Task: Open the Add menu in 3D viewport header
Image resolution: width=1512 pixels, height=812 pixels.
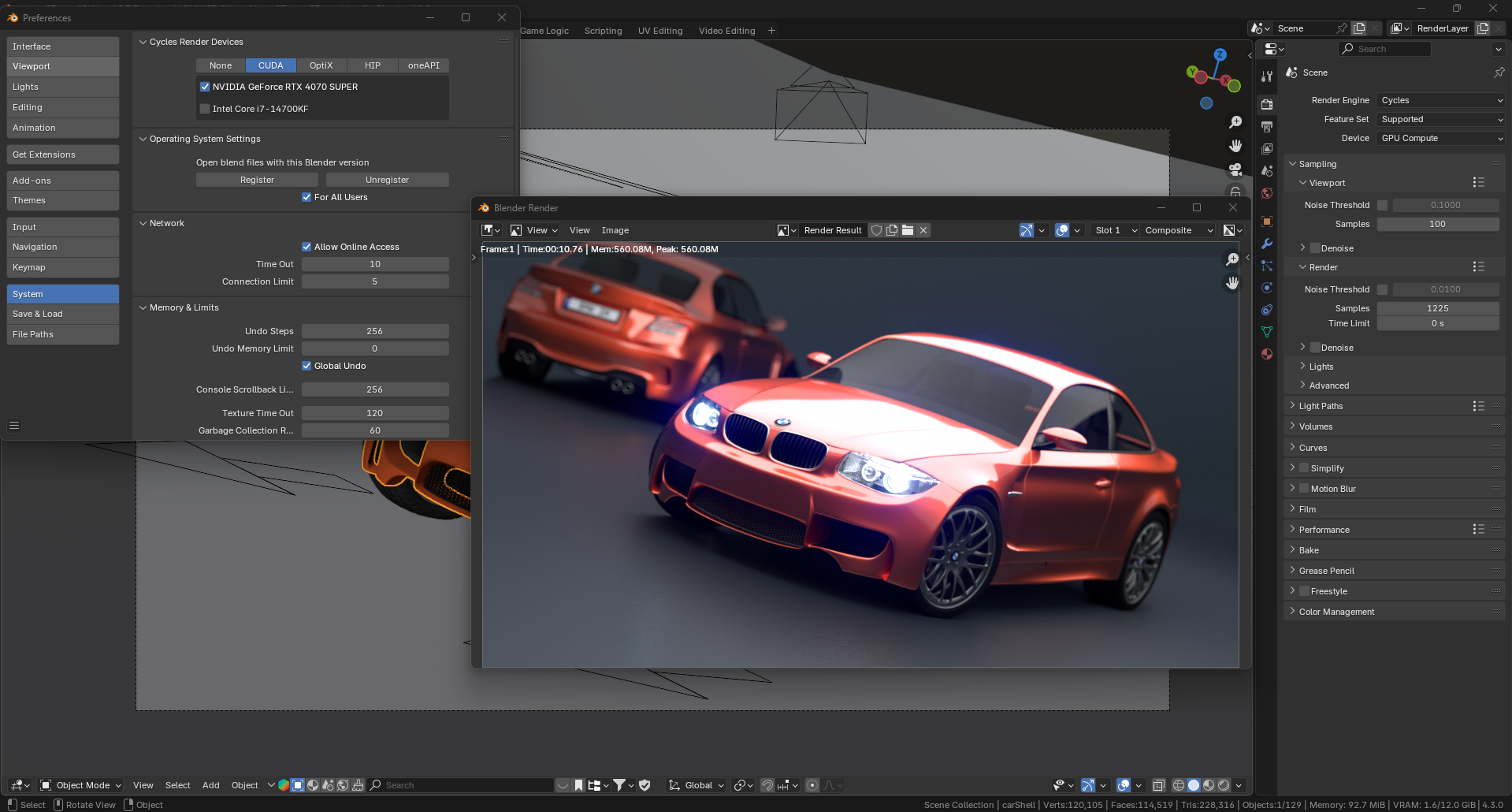Action: pos(211,785)
